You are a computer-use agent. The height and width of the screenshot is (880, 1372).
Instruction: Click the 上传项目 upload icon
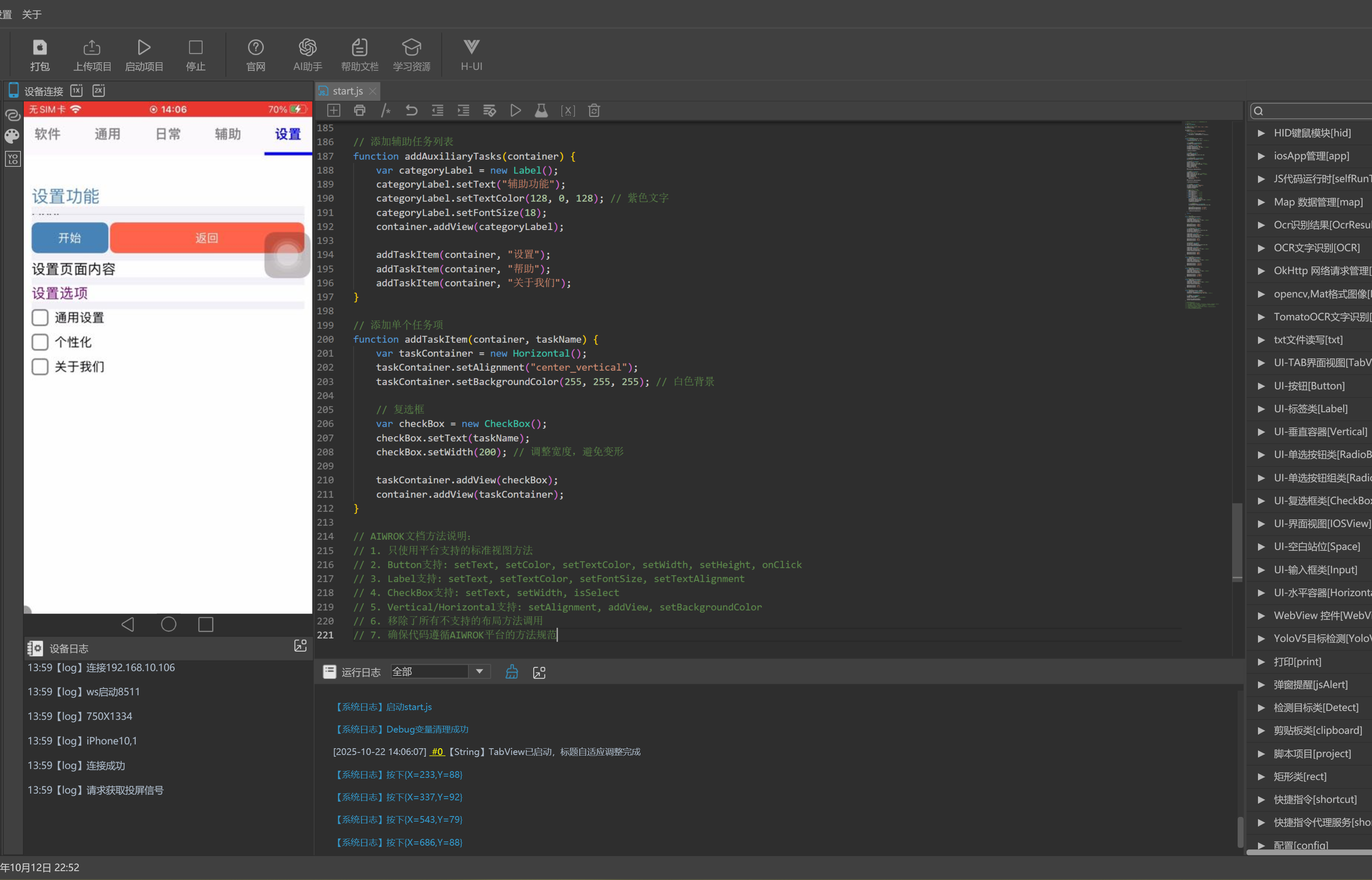(92, 47)
